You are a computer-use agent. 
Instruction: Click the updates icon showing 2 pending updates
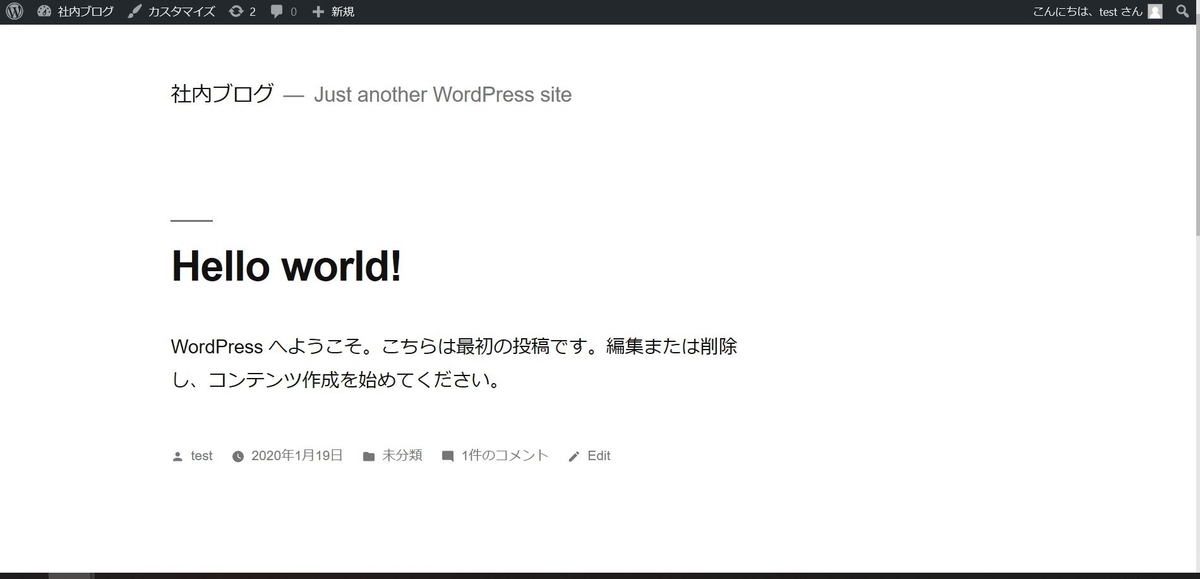pyautogui.click(x=242, y=11)
